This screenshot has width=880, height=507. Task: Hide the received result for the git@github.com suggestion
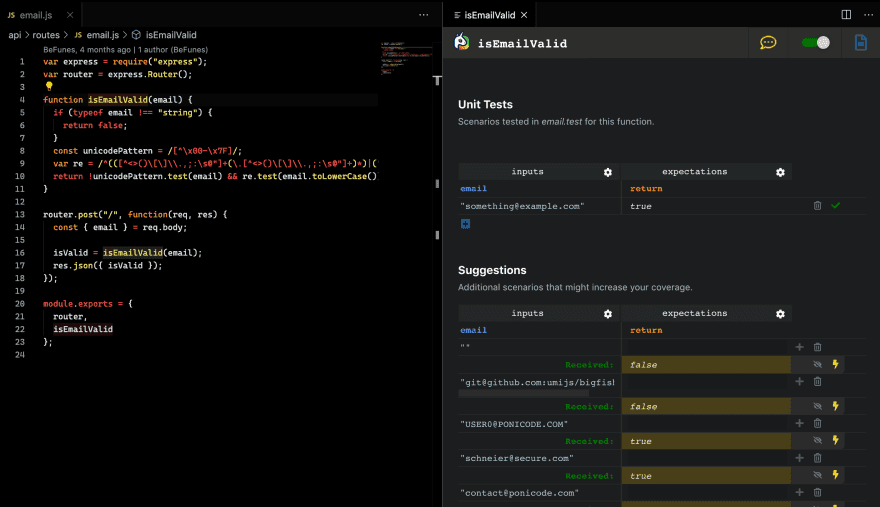click(x=817, y=407)
